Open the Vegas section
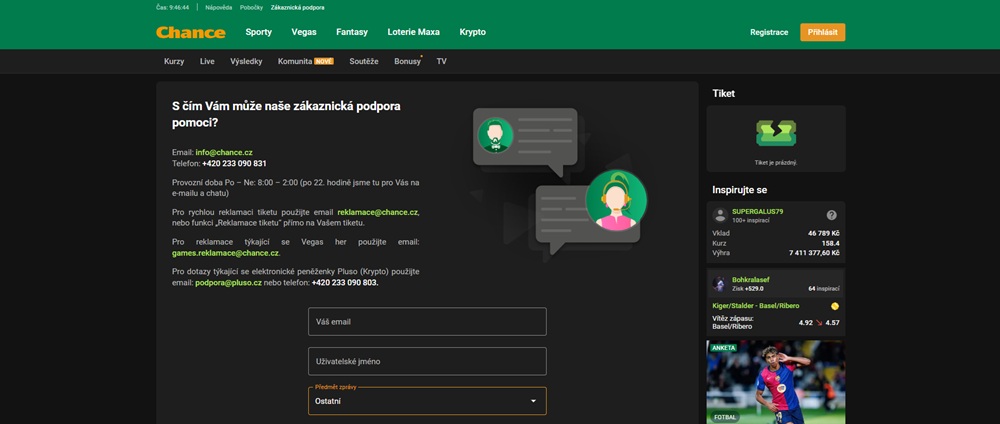1000x424 pixels. coord(304,32)
